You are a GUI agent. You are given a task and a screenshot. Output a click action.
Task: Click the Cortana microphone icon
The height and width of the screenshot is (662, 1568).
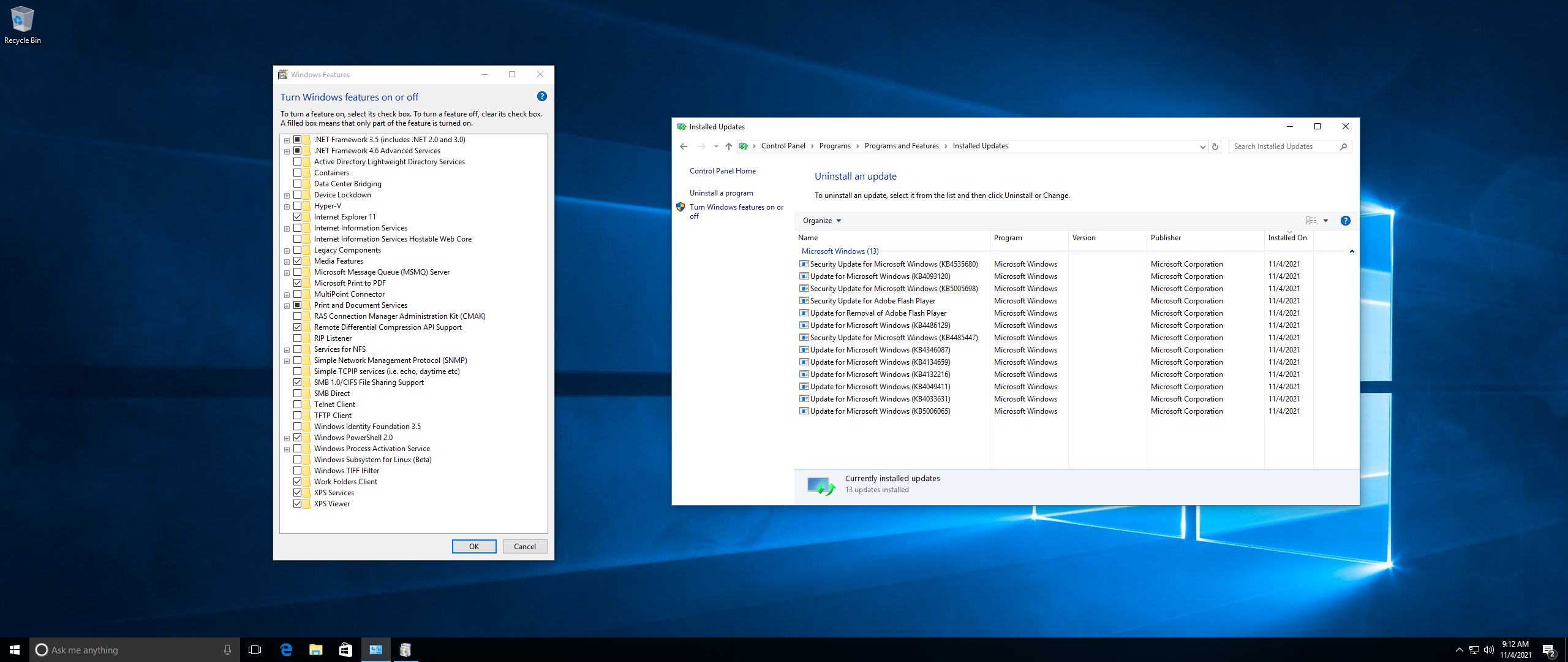pyautogui.click(x=227, y=650)
